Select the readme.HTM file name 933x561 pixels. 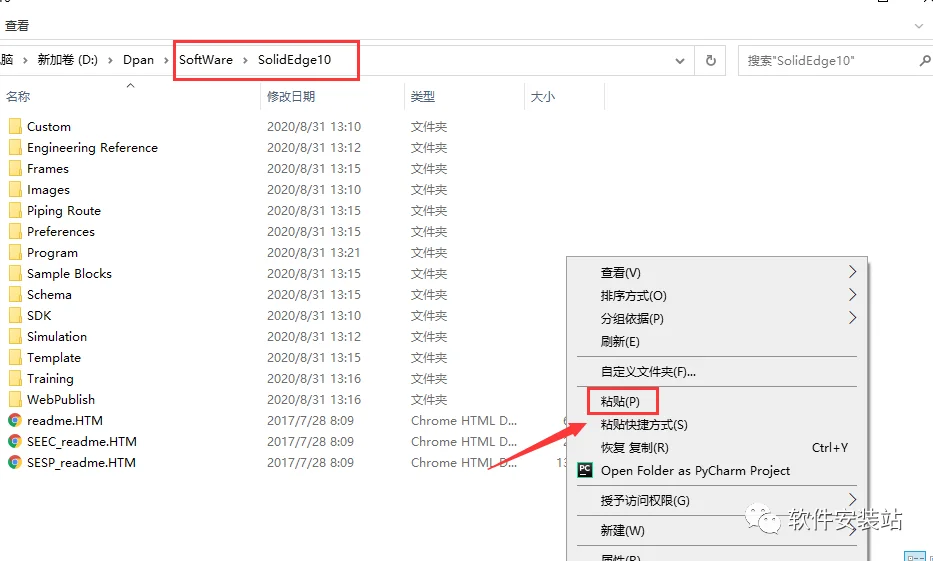point(64,421)
